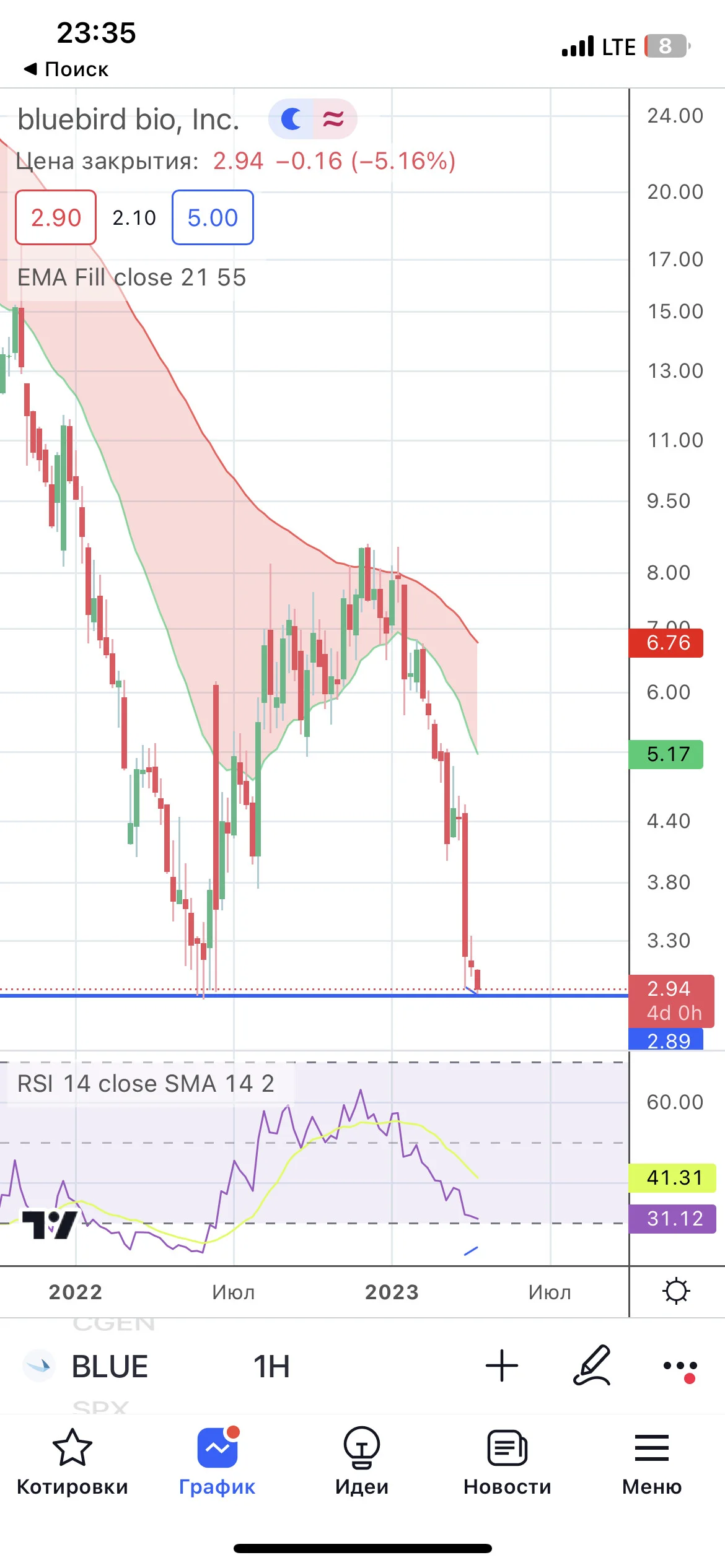725x1568 pixels.
Task: Tap the RSI 14 close SMA 14 2 legend
Action: coord(146,1084)
